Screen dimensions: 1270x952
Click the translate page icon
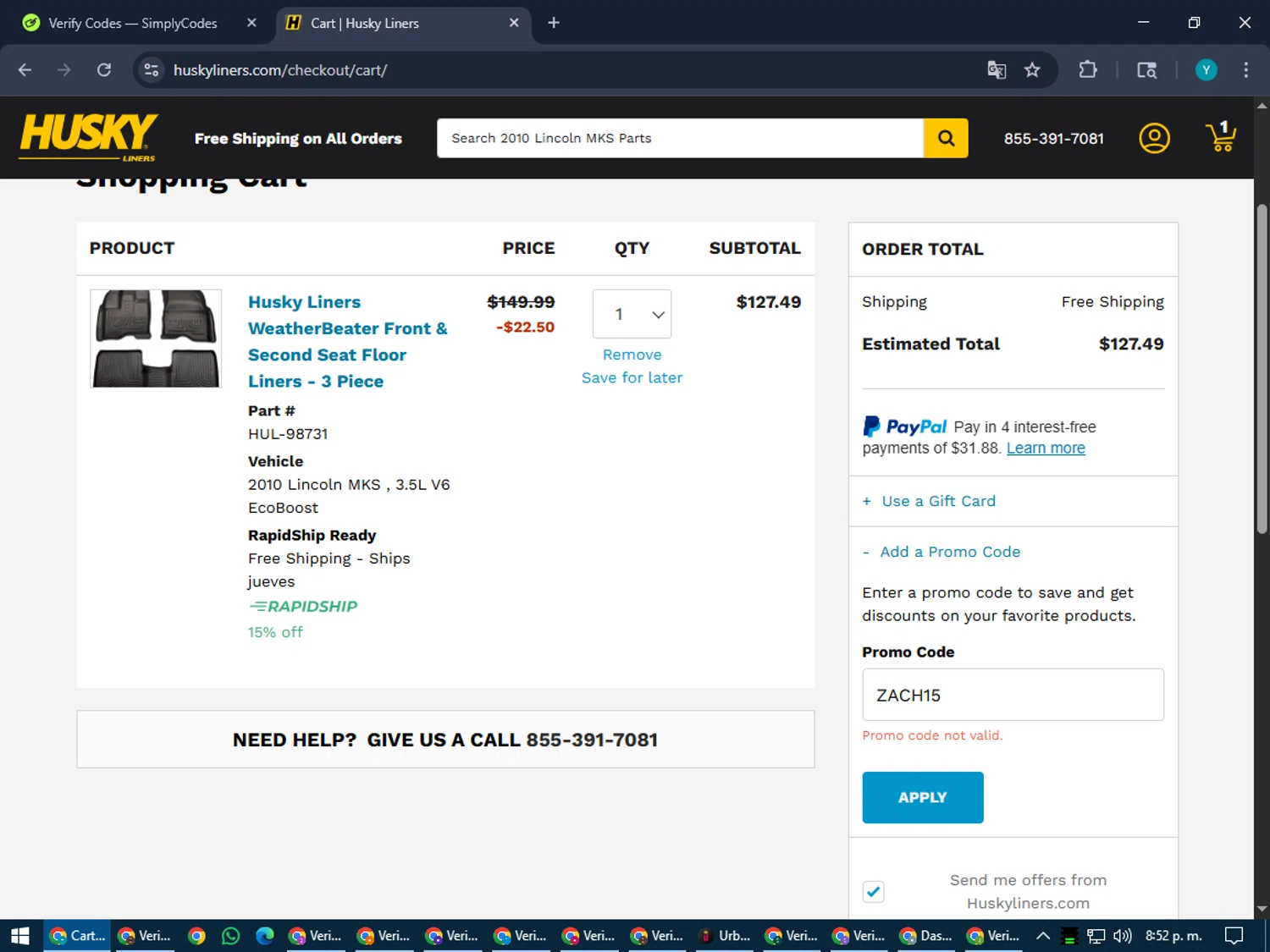[997, 70]
